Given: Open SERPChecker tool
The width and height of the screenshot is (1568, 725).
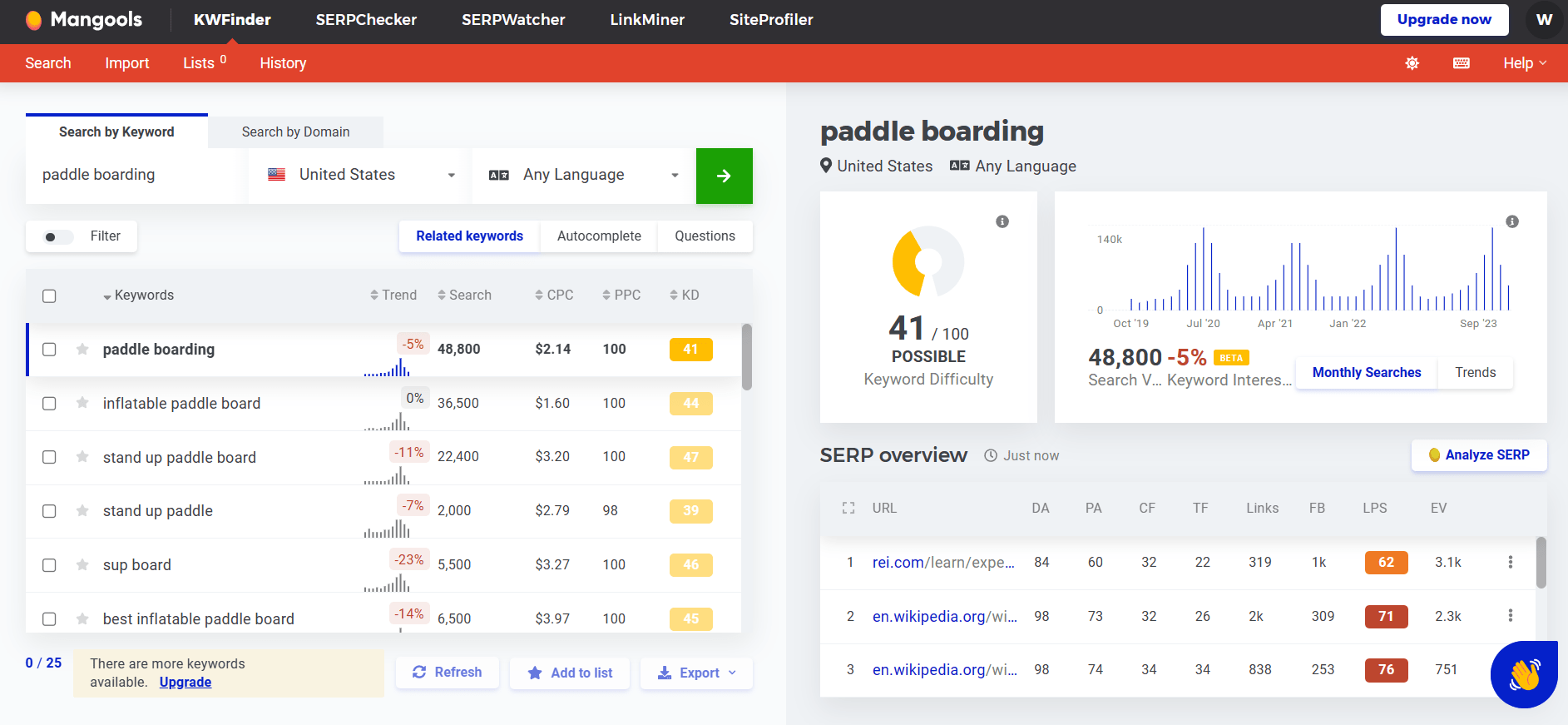Looking at the screenshot, I should point(366,19).
